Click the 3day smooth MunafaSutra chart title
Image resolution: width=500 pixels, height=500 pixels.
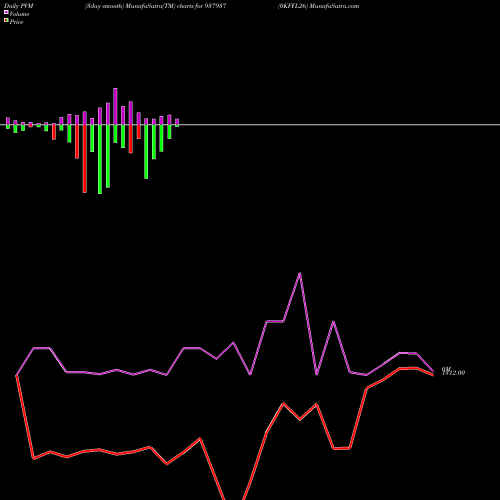(x=156, y=6)
